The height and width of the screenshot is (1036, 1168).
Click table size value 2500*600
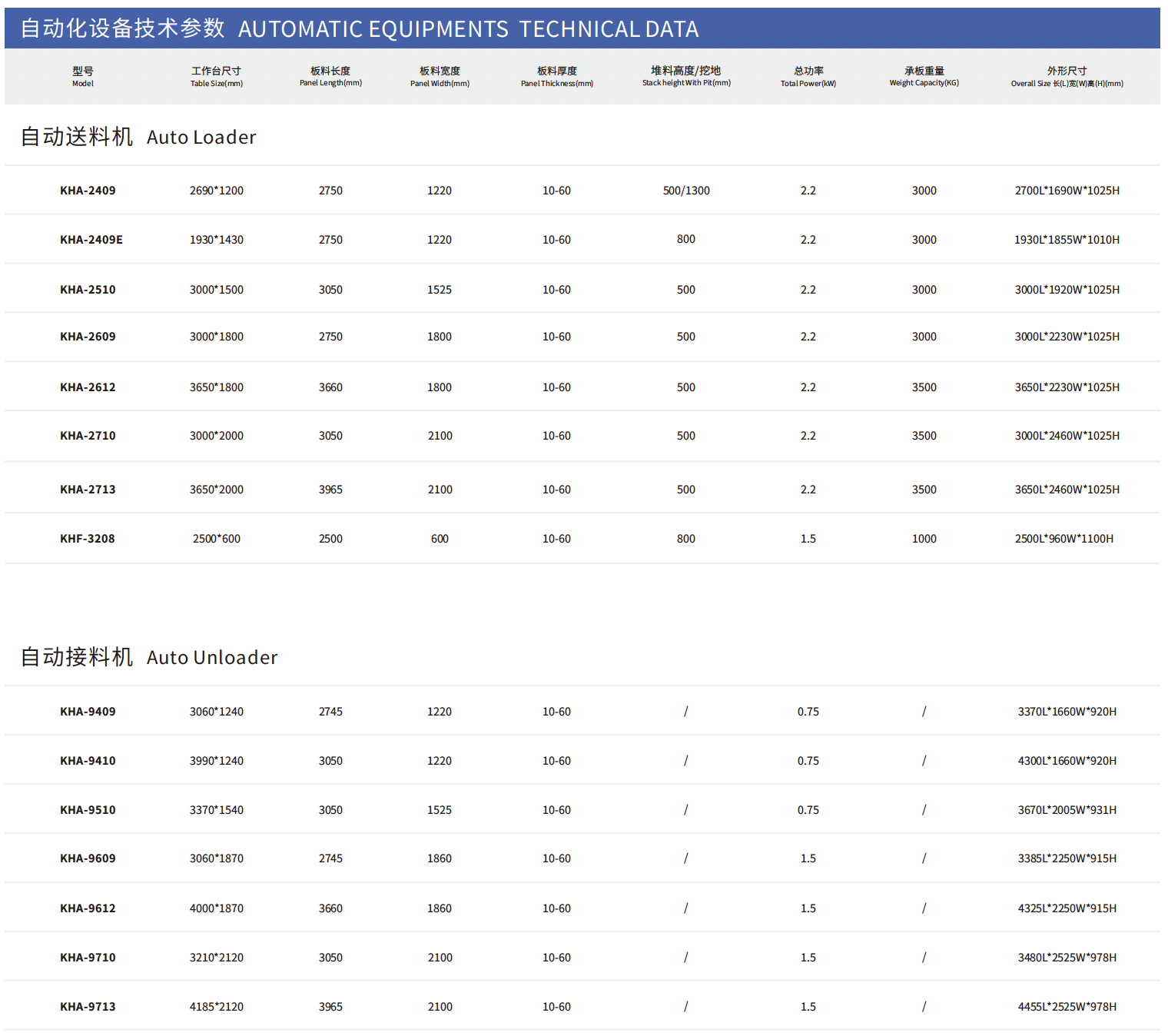[217, 539]
